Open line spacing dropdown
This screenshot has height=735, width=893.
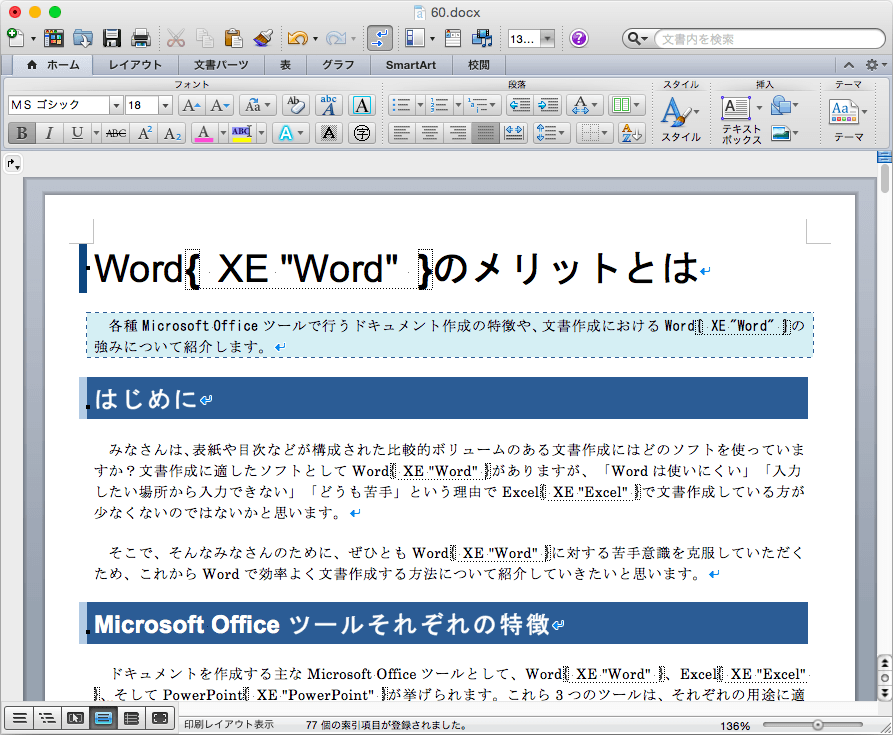coord(551,133)
